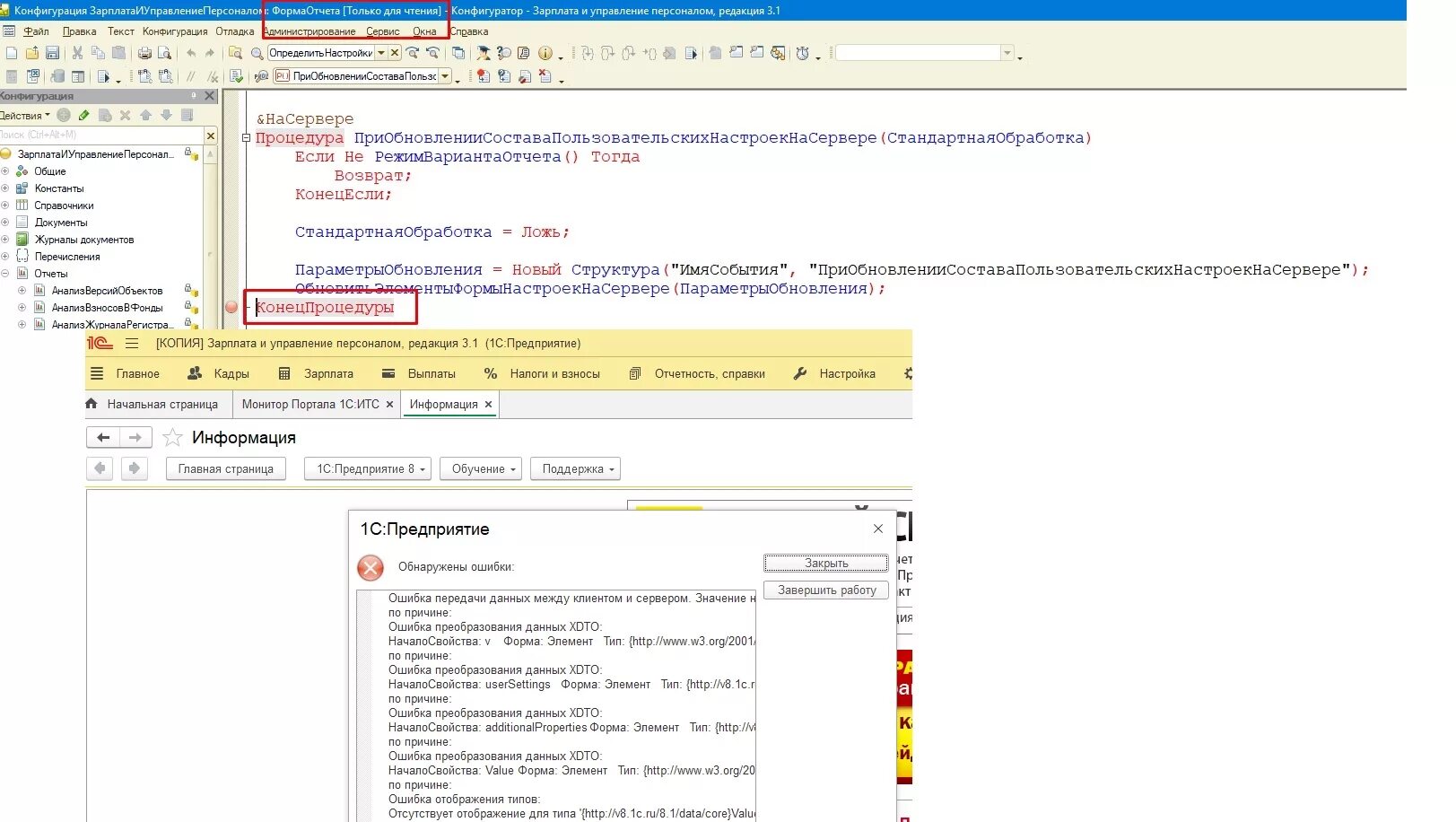Screen dimensions: 1456x822
Task: Click the Cut scissors icon
Action: tap(77, 53)
